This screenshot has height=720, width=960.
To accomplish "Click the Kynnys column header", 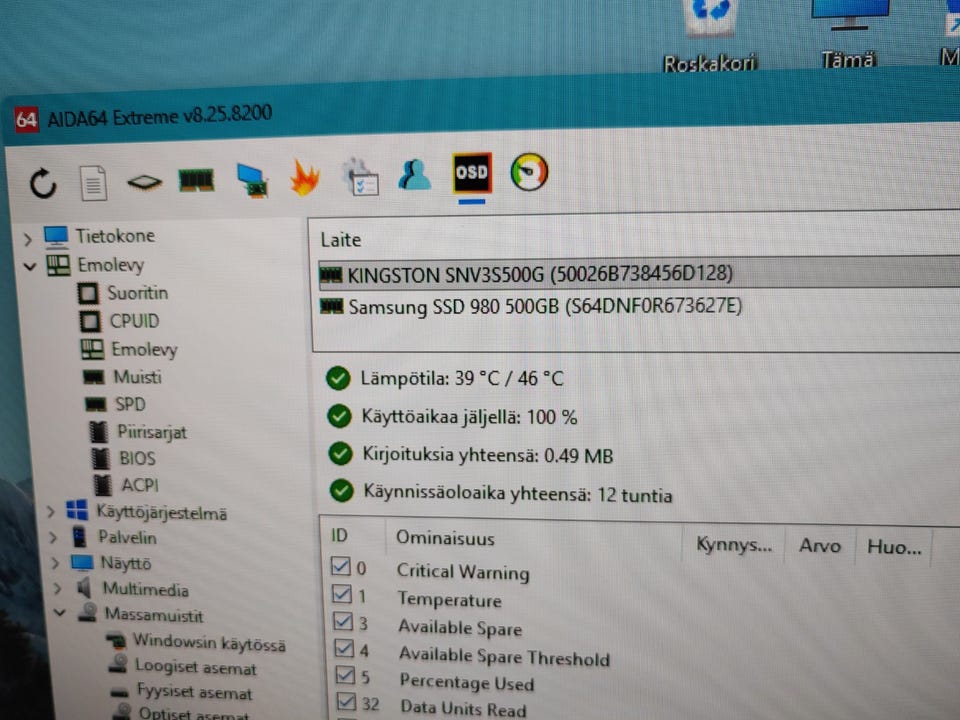I will [733, 544].
